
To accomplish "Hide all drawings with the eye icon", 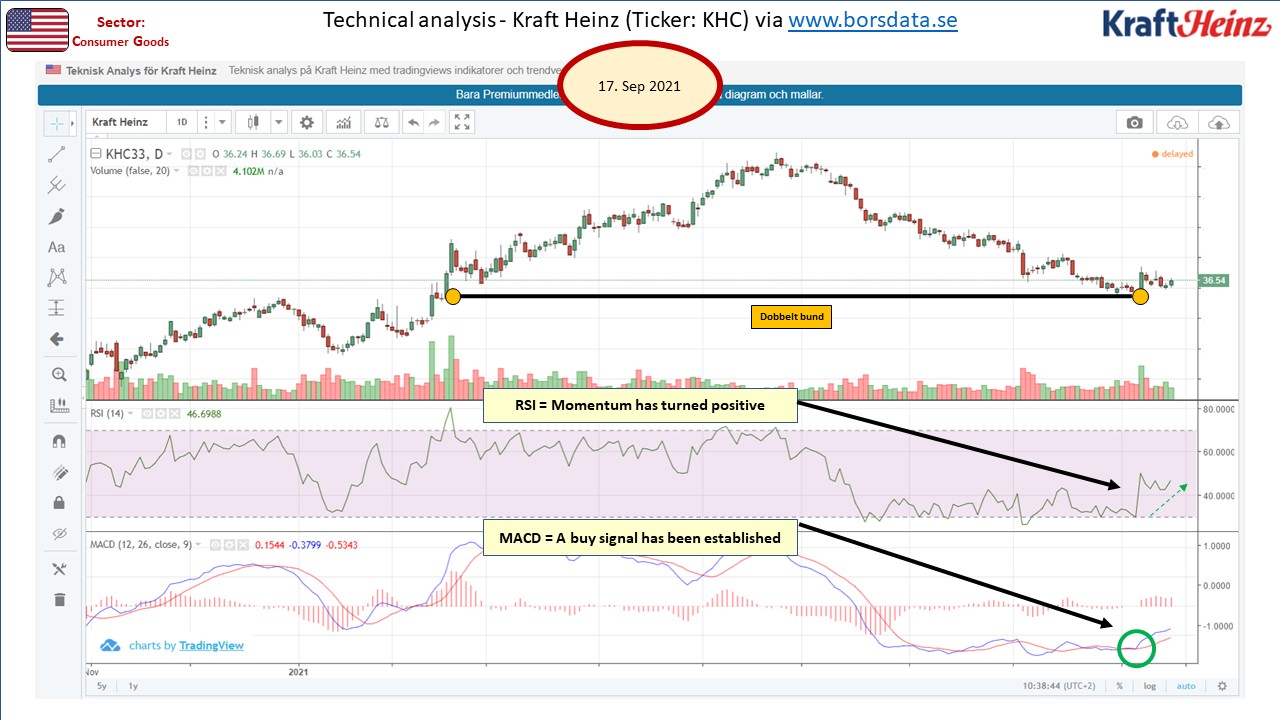I will [x=58, y=533].
